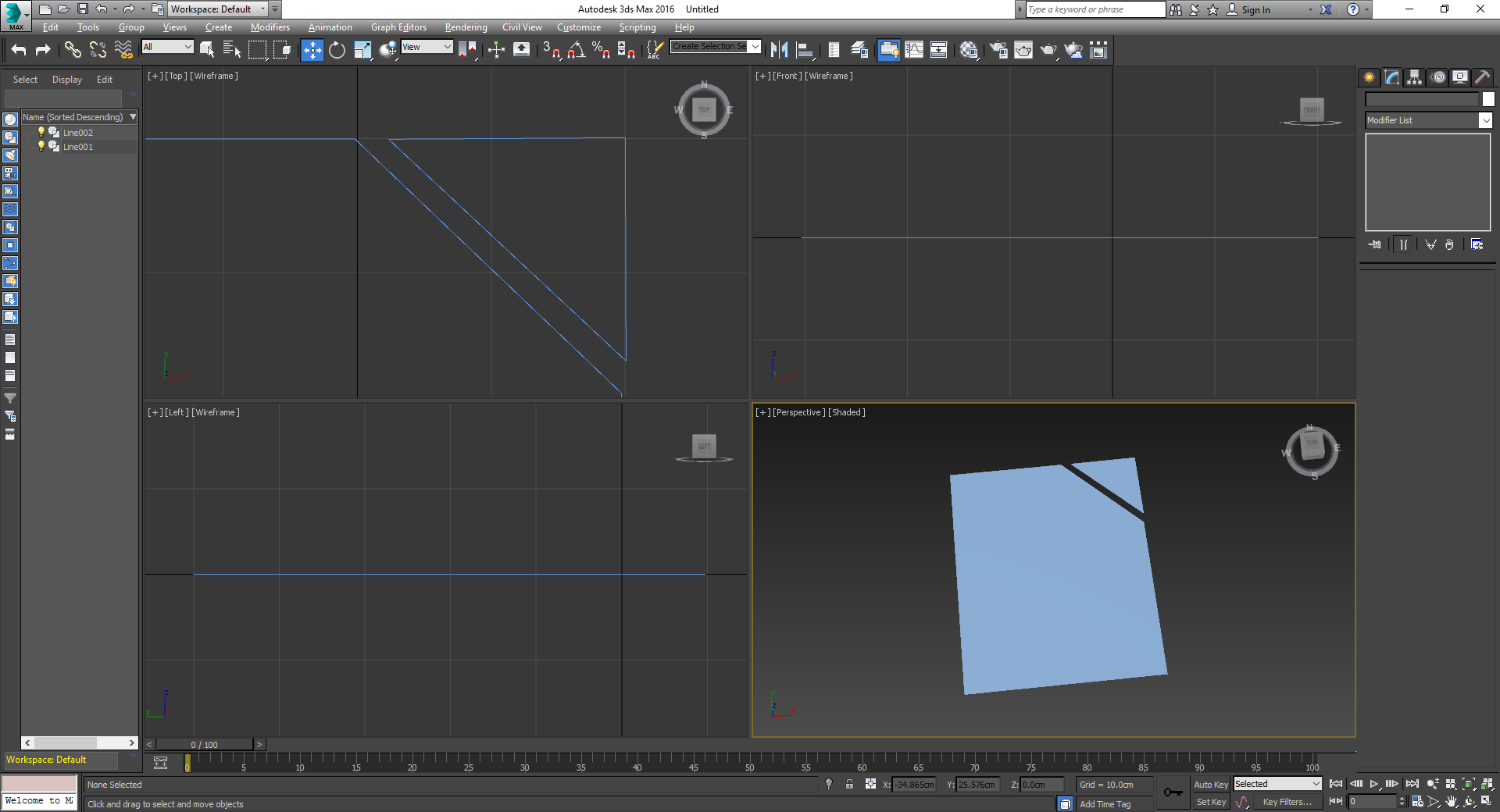Open the Selected key filter dropdown

[1277, 784]
